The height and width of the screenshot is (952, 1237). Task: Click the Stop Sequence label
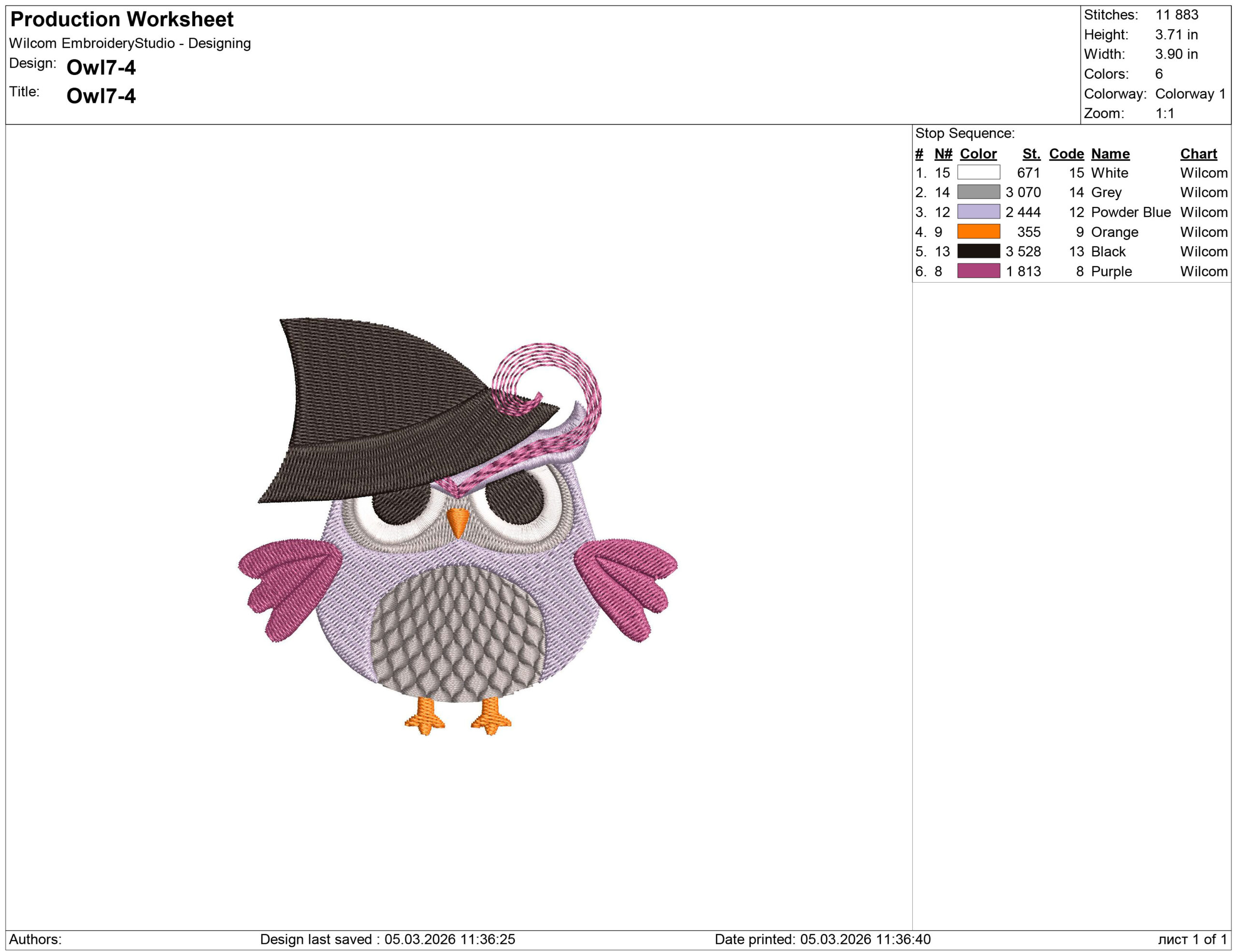point(964,133)
